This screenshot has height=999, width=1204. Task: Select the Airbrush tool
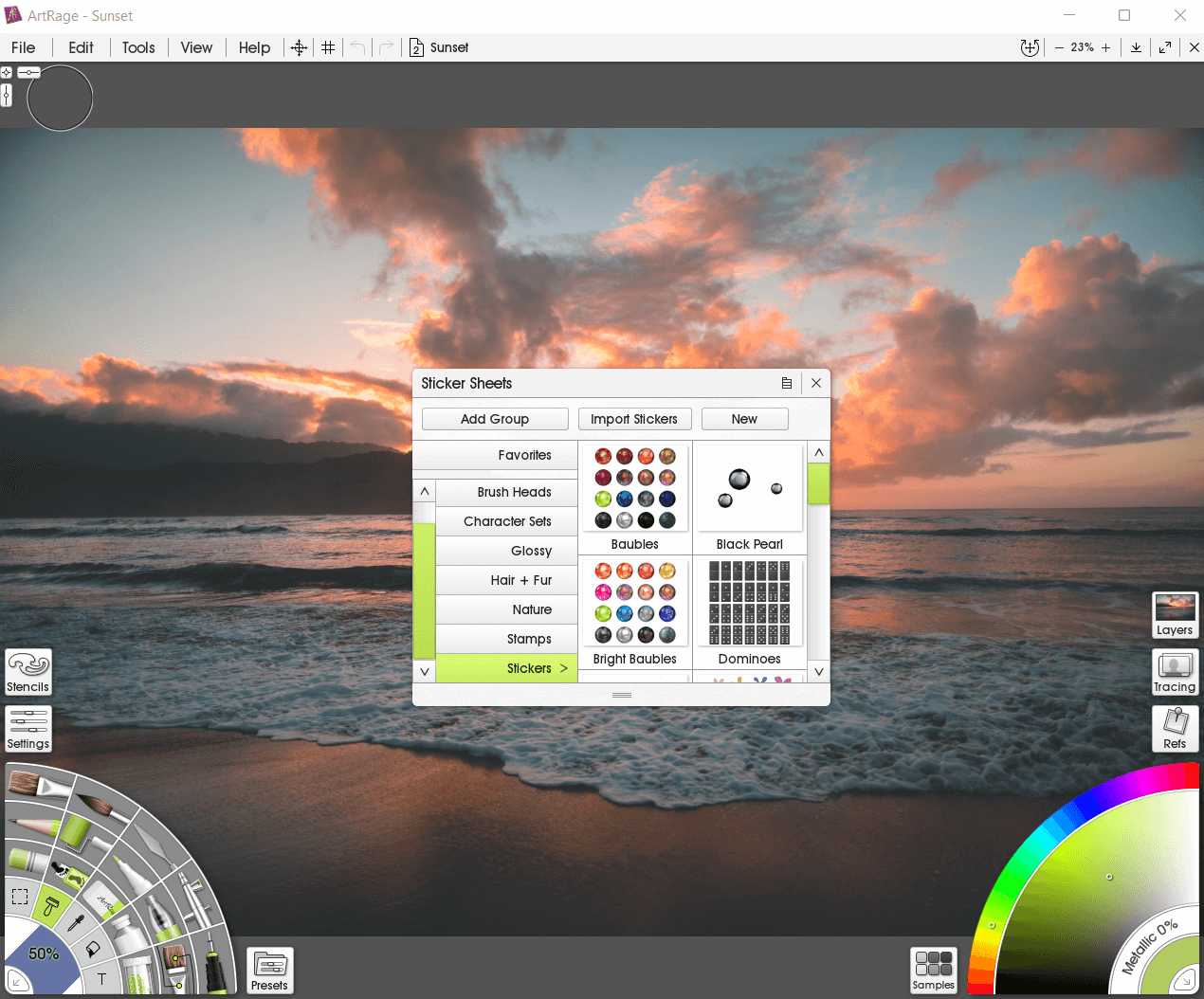pyautogui.click(x=195, y=899)
